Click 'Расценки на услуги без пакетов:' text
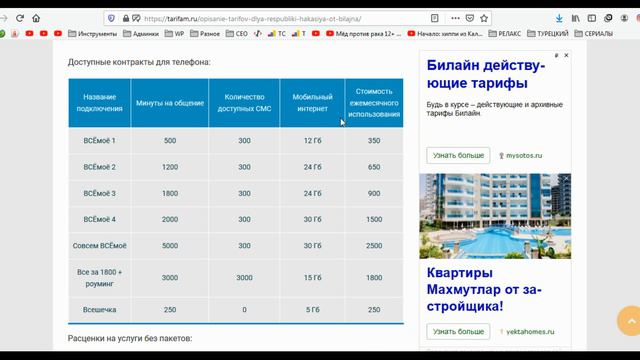Screen dimensions: 640x360 coord(130,338)
